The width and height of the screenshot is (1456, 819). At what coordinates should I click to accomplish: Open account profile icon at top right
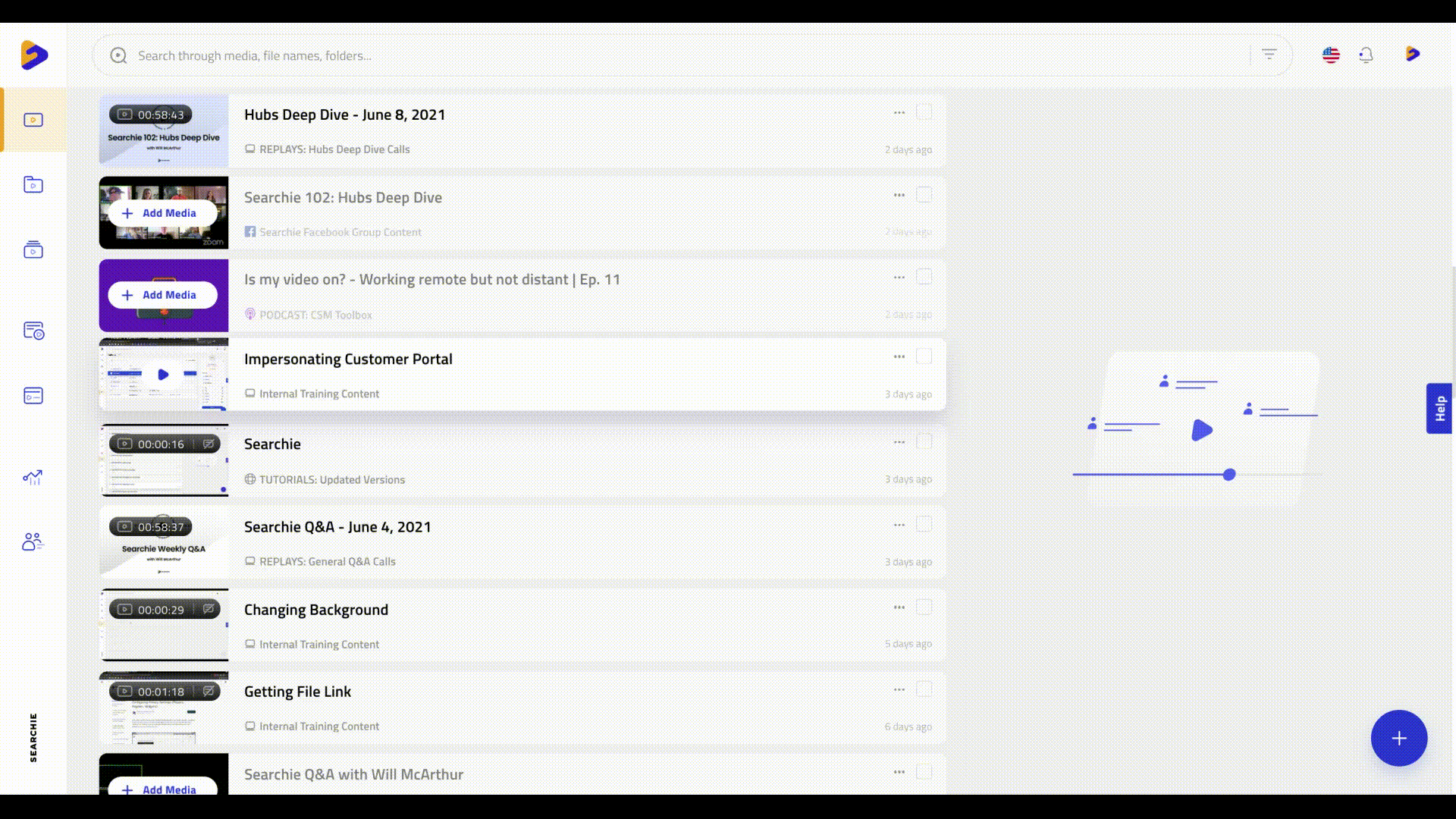(x=1412, y=54)
